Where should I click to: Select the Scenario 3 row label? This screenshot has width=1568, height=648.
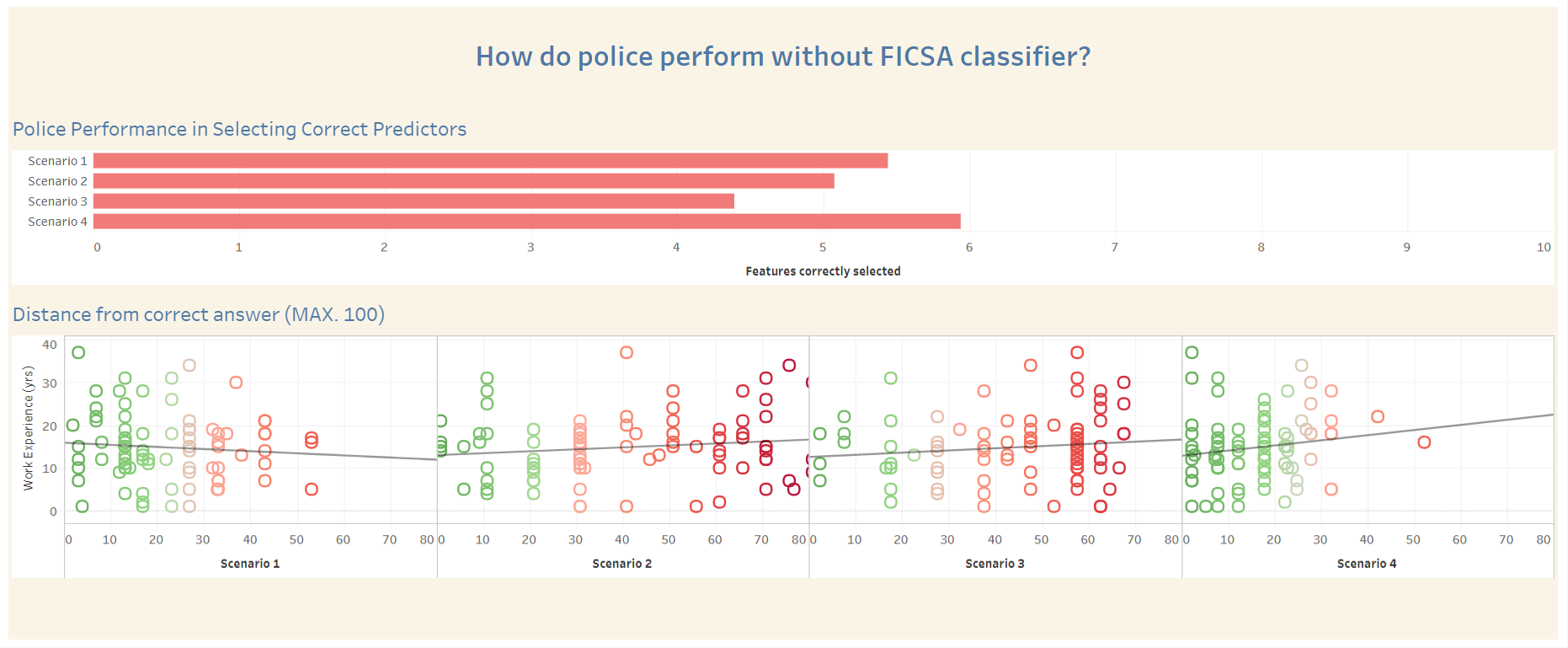pos(57,201)
